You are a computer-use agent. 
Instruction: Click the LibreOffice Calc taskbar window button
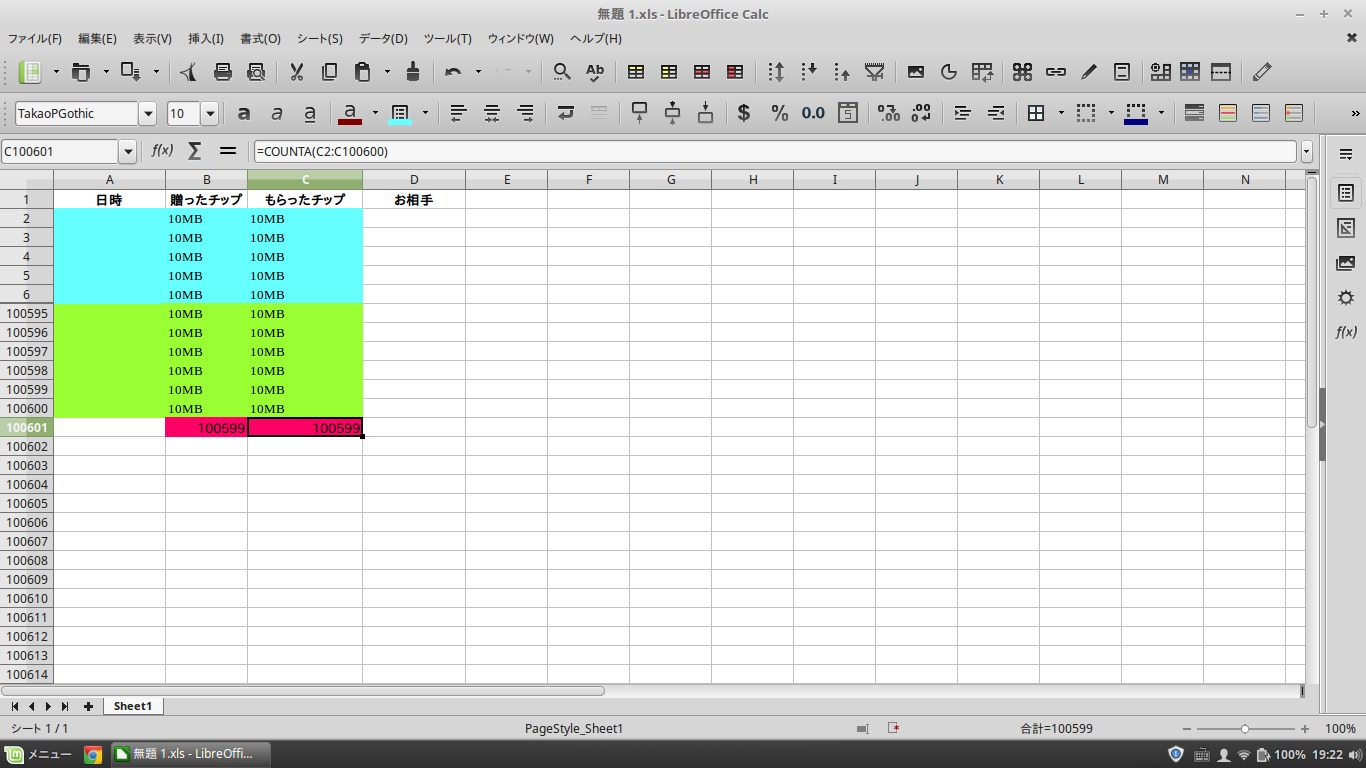coord(189,754)
